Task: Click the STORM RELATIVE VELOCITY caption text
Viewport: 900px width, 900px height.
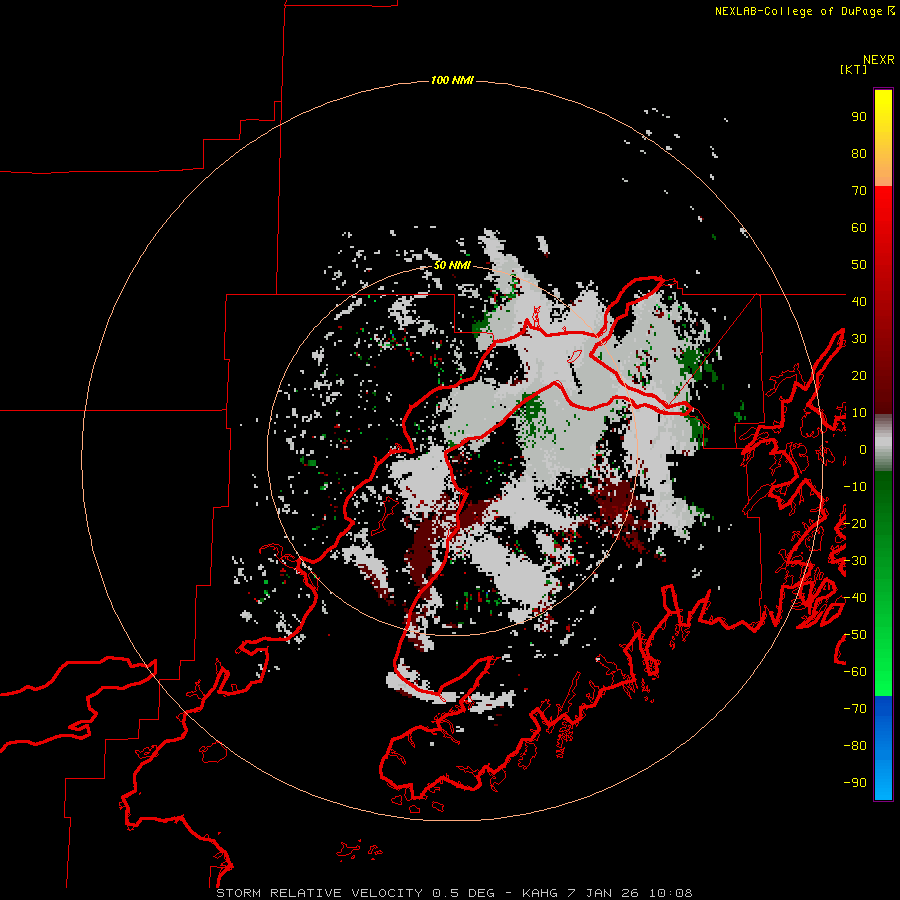Action: [321, 893]
